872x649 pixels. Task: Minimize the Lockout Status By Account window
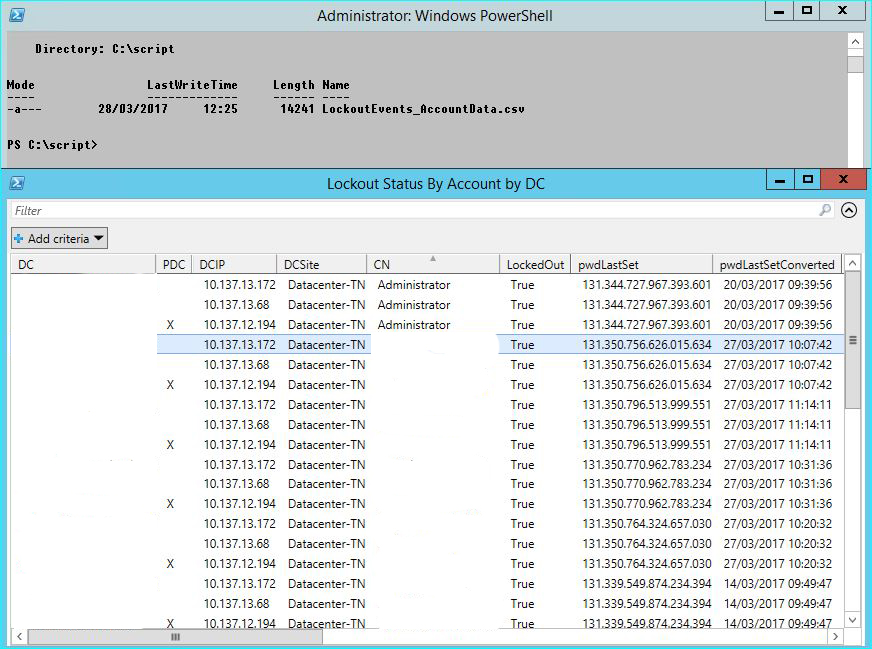tap(780, 180)
